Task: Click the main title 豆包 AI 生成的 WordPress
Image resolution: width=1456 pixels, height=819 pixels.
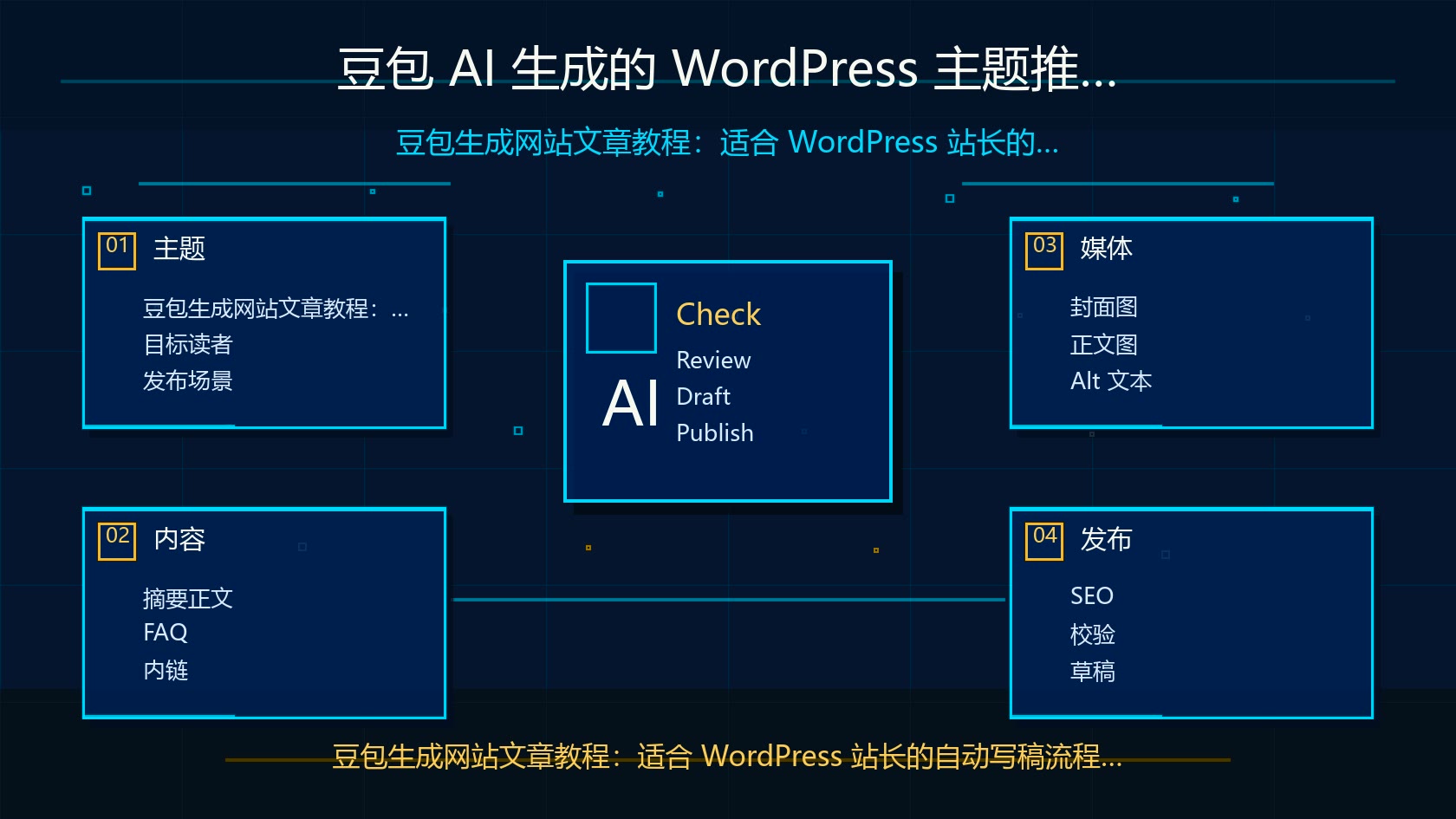Action: (726, 68)
